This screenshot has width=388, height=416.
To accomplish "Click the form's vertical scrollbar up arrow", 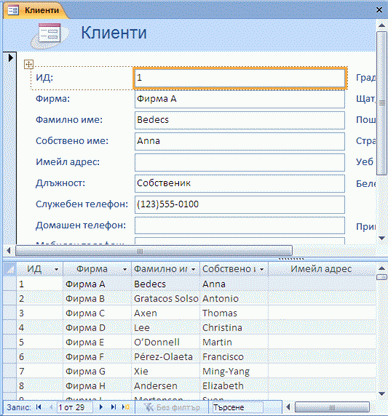I will click(x=382, y=25).
